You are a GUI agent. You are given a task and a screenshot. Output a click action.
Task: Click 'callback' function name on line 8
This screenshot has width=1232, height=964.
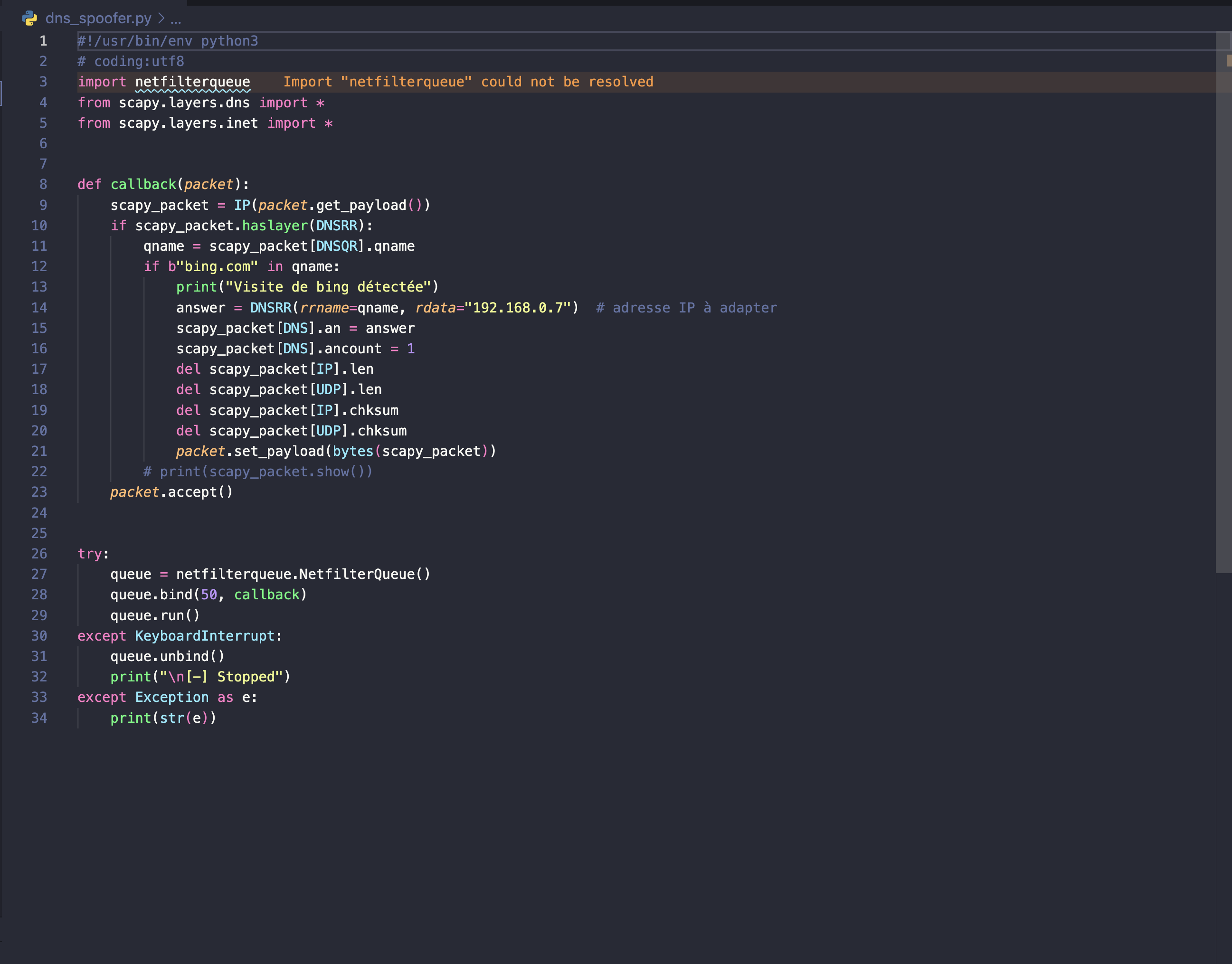(143, 185)
